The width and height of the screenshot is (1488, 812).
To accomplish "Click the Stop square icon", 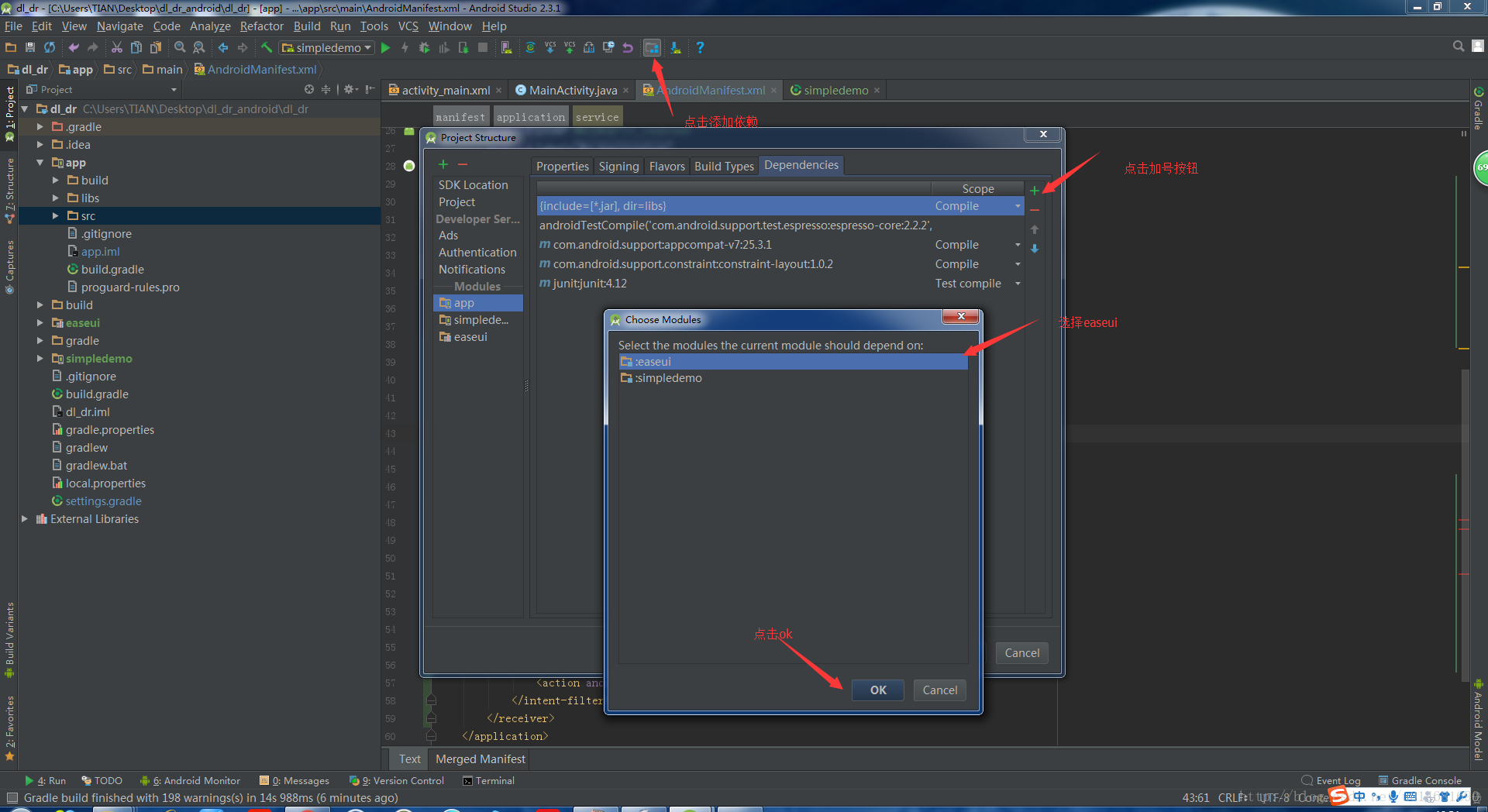I will (x=483, y=47).
